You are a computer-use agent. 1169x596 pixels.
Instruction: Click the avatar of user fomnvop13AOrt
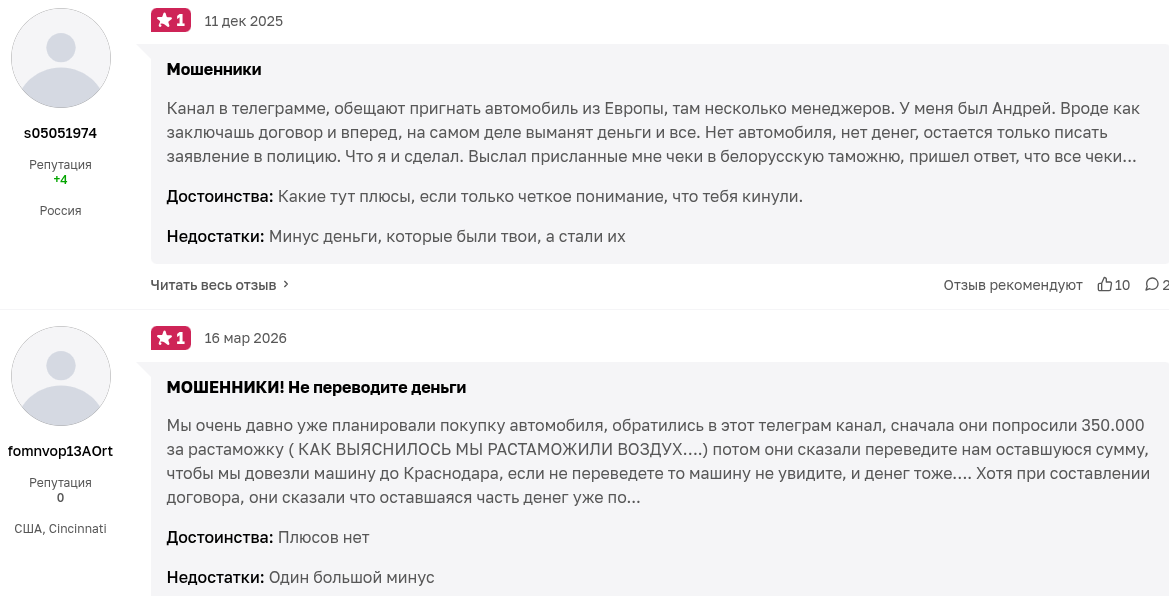coord(61,376)
